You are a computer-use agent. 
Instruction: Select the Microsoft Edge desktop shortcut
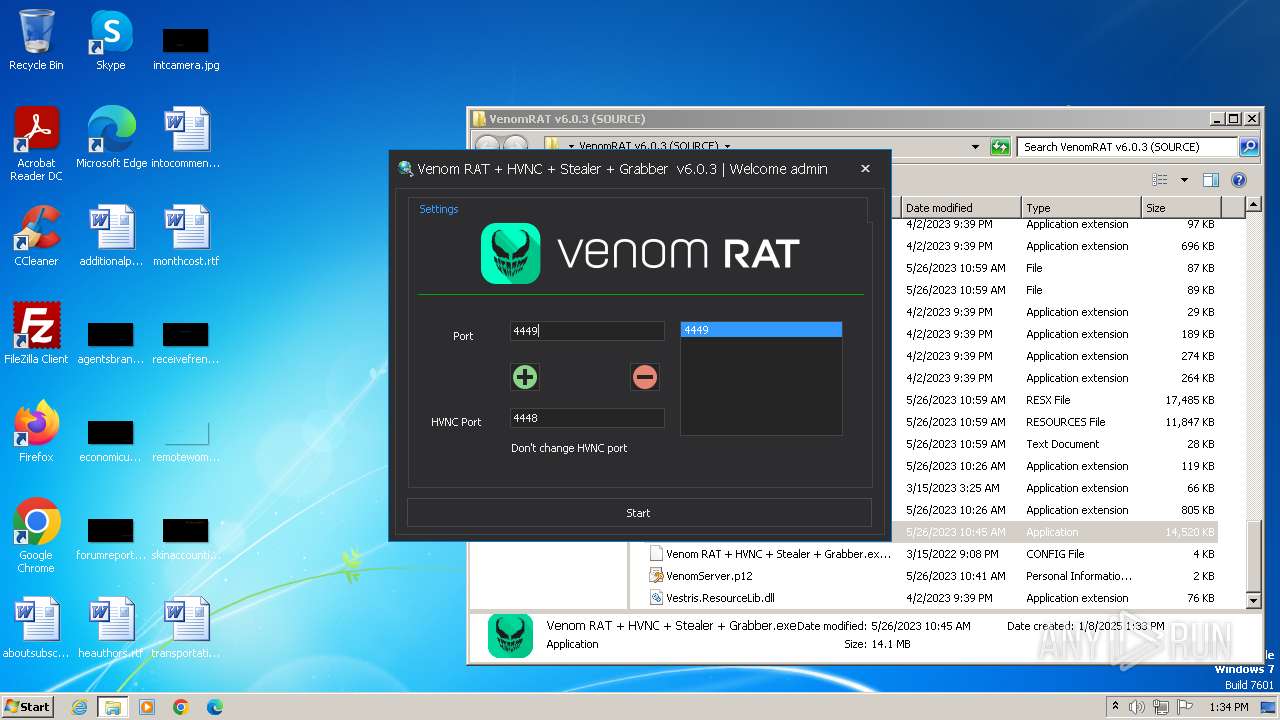coord(111,138)
